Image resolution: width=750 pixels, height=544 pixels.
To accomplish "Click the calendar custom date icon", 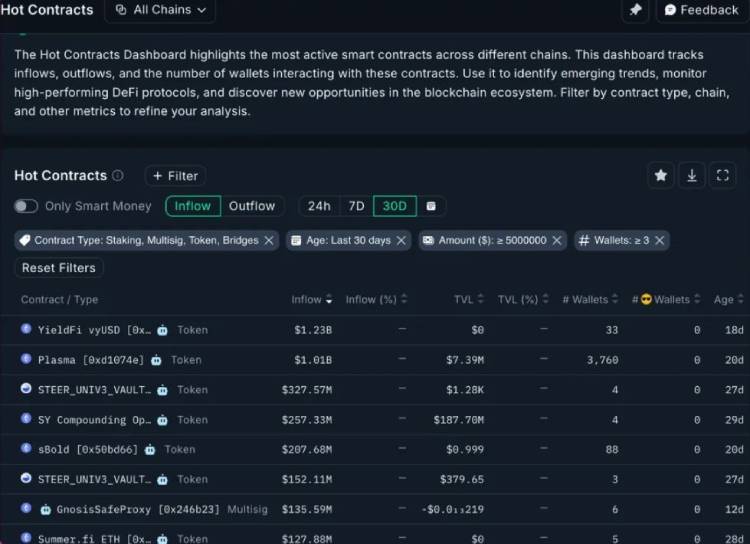I will pos(431,206).
